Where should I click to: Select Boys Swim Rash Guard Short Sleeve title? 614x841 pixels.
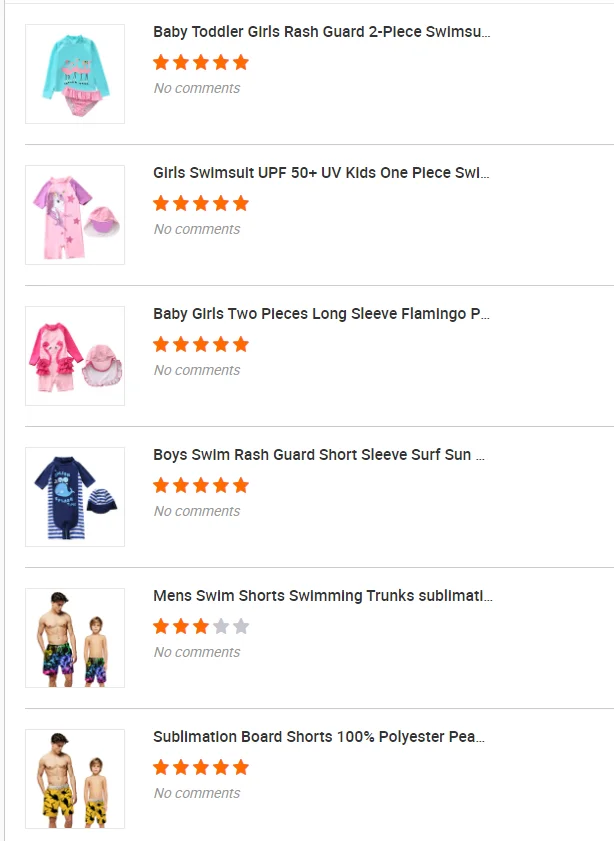[319, 455]
